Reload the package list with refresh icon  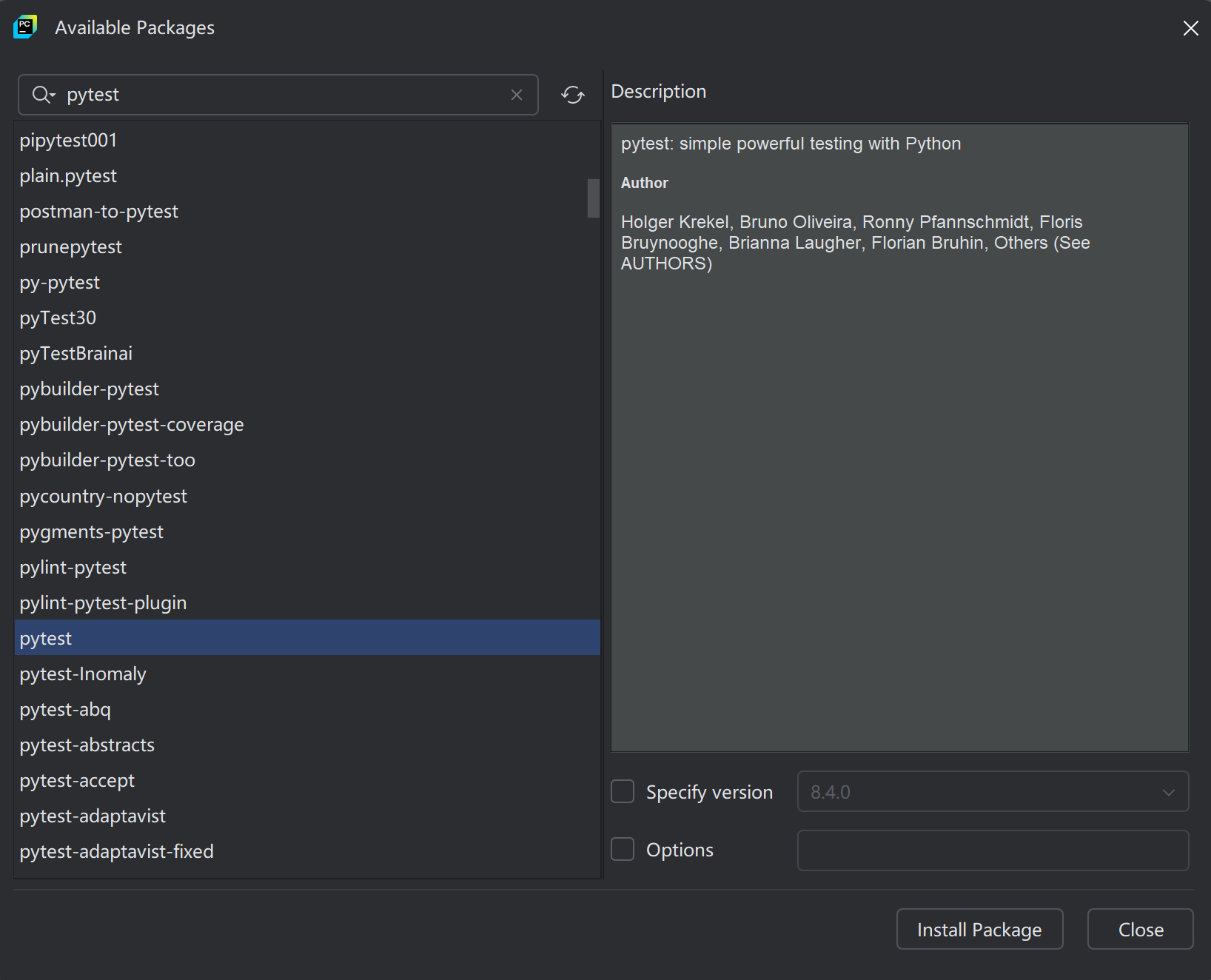pyautogui.click(x=573, y=95)
